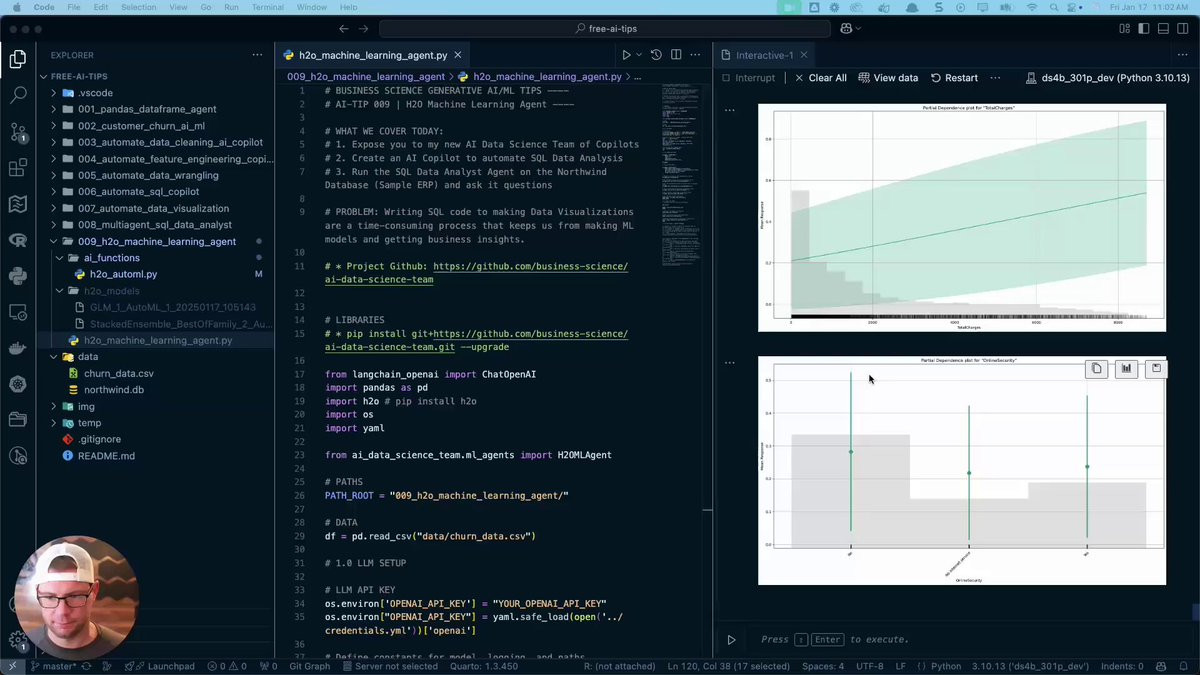Expand 003_automate_data_cleaning_ai_copilot folder
This screenshot has width=1200, height=675.
155,142
